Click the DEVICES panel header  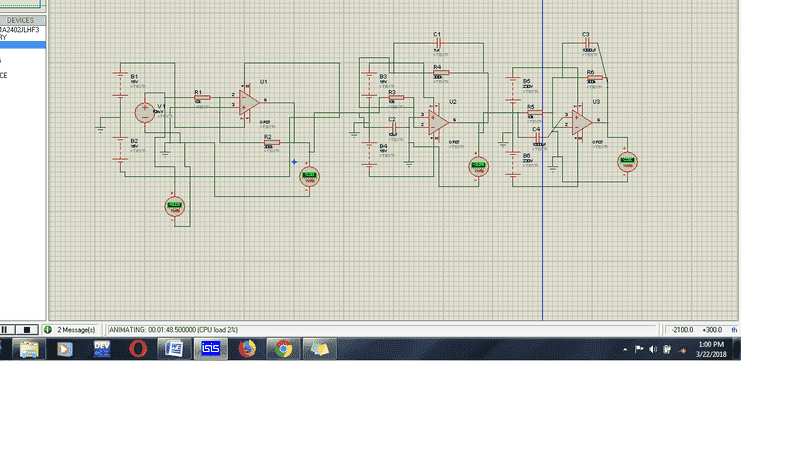(22, 20)
